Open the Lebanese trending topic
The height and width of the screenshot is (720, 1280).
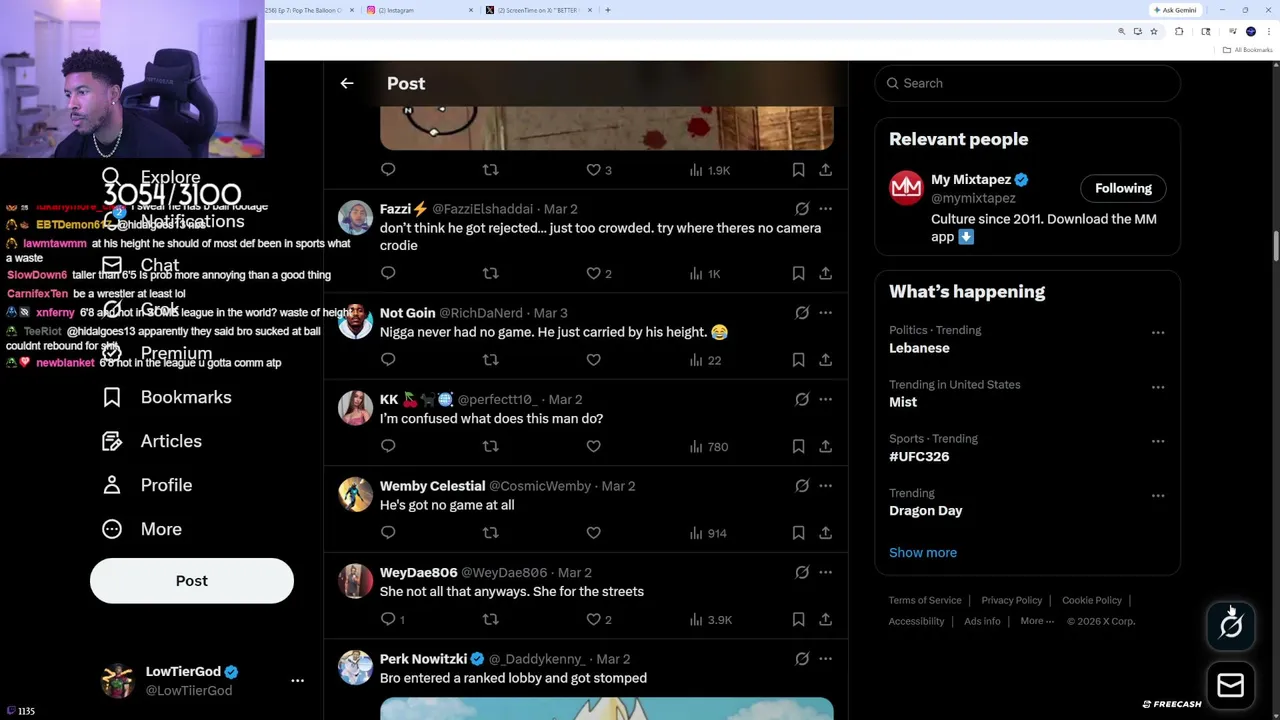[x=919, y=348]
